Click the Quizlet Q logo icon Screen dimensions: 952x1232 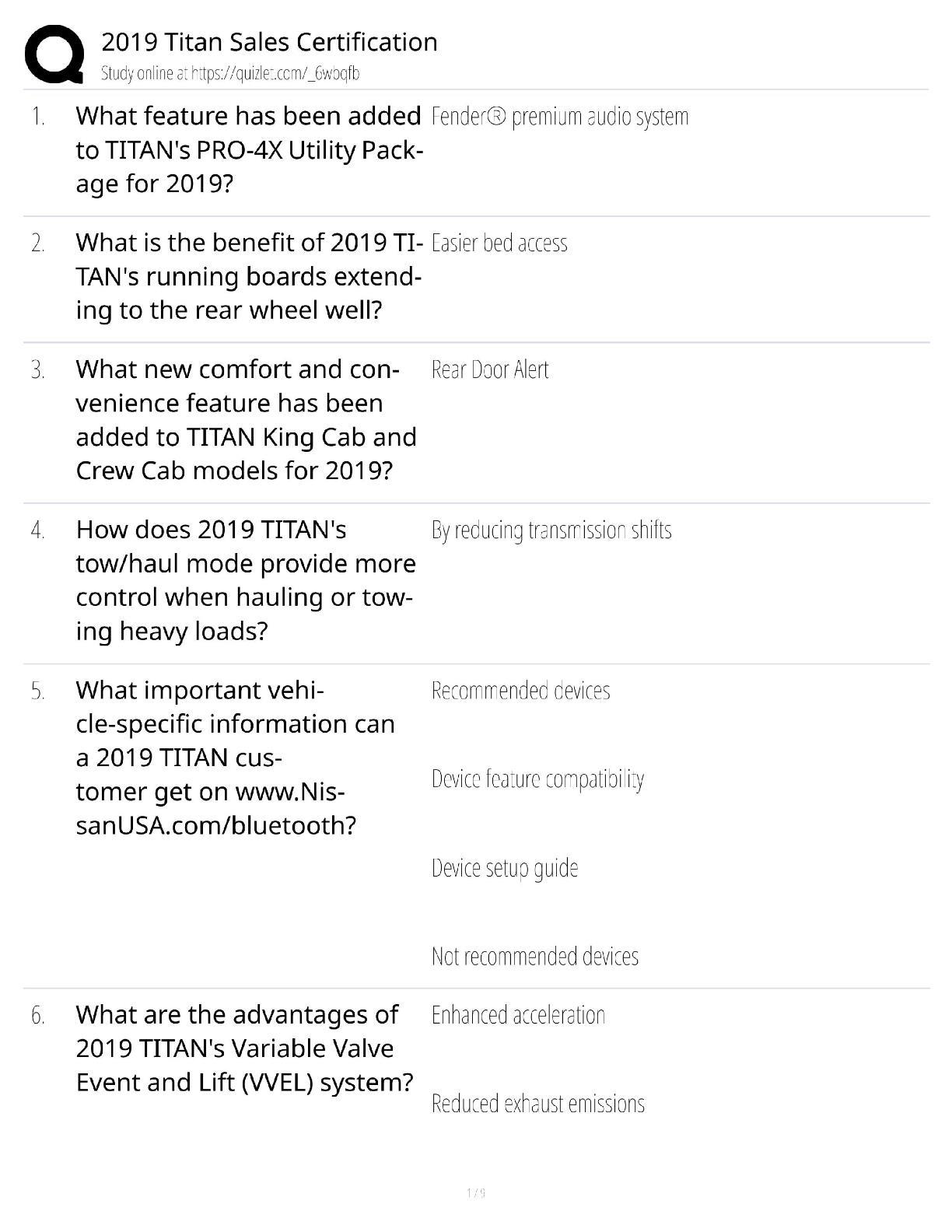pos(54,54)
